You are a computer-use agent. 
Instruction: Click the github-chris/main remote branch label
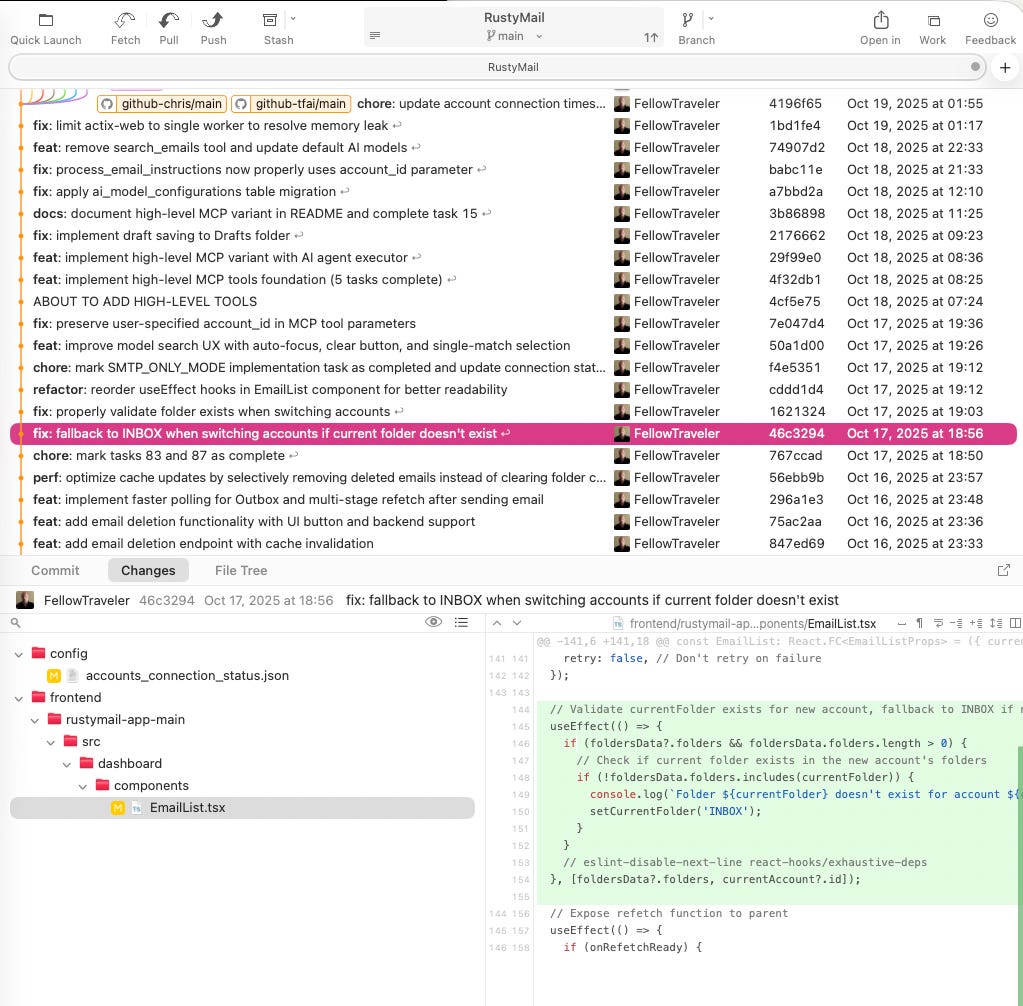[x=162, y=104]
